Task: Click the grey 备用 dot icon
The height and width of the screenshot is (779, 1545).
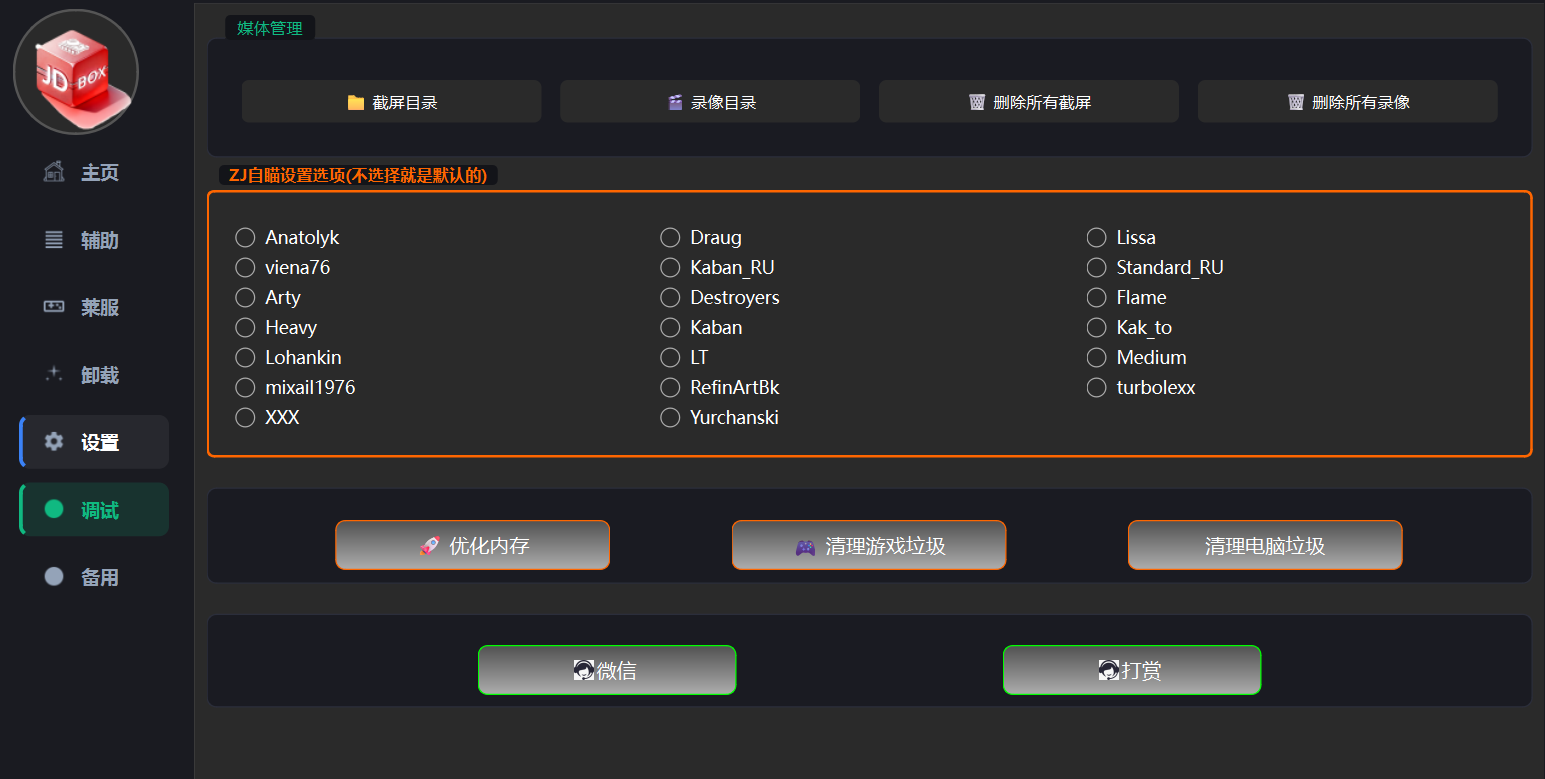Action: coord(54,576)
